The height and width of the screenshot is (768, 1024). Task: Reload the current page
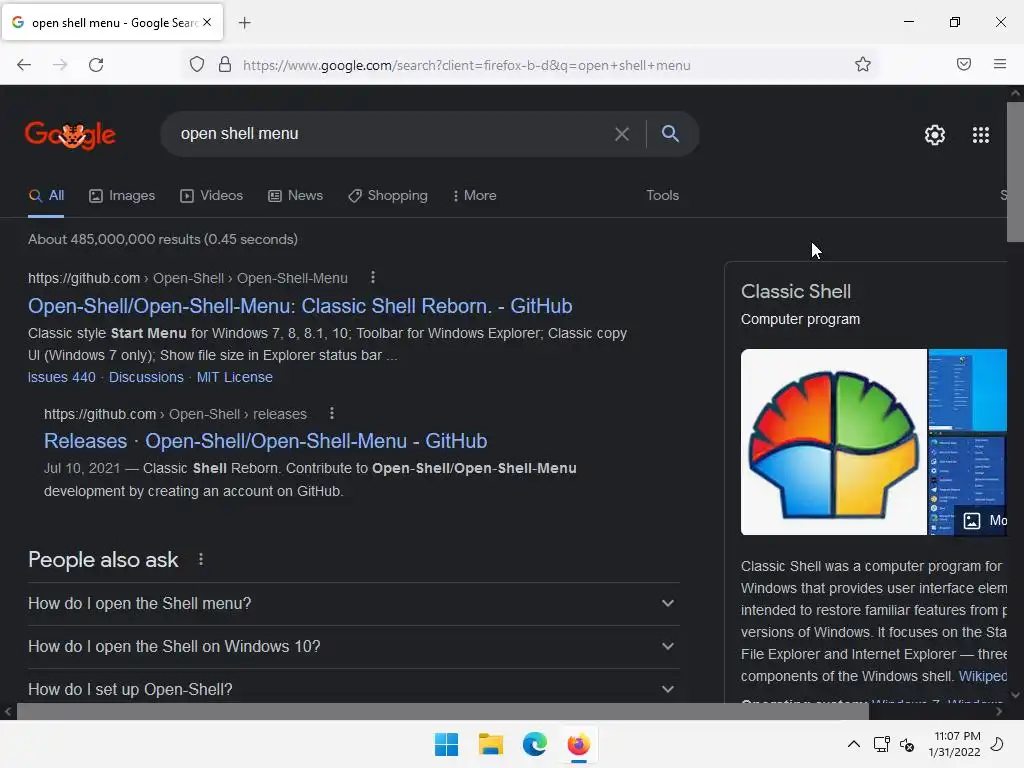point(96,65)
